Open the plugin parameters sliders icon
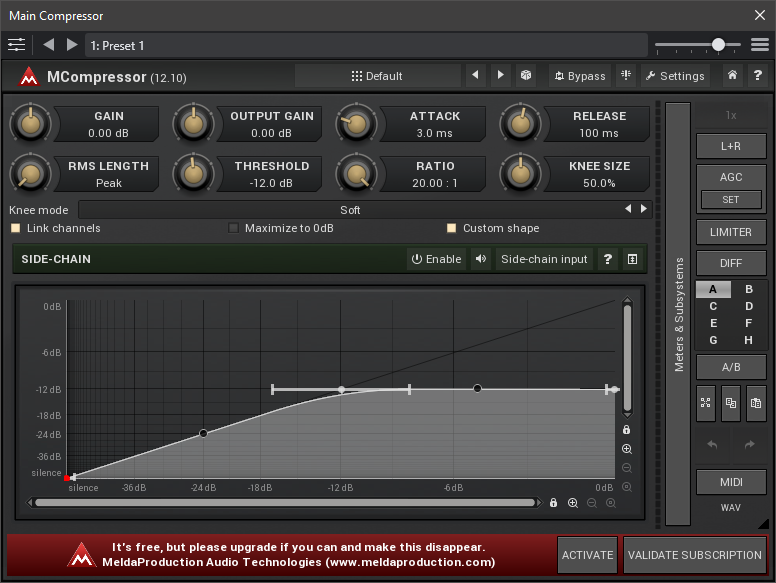 pos(16,45)
